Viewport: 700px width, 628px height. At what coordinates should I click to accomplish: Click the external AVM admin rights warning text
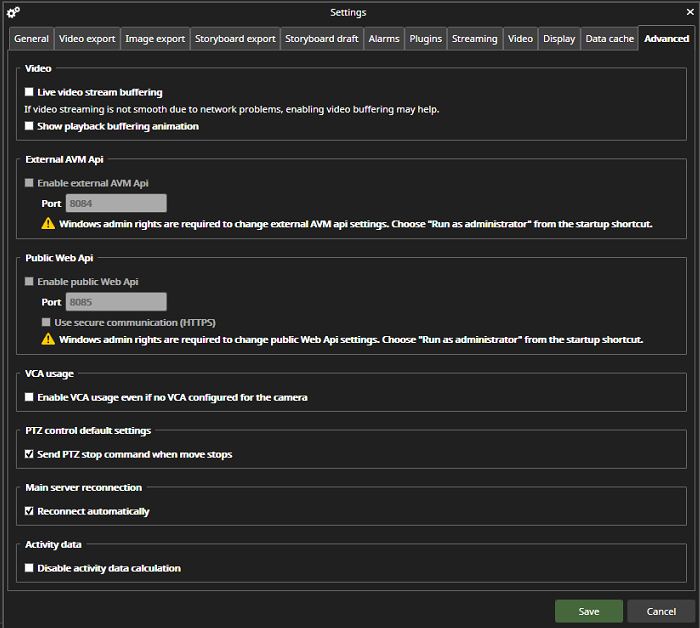(x=356, y=224)
